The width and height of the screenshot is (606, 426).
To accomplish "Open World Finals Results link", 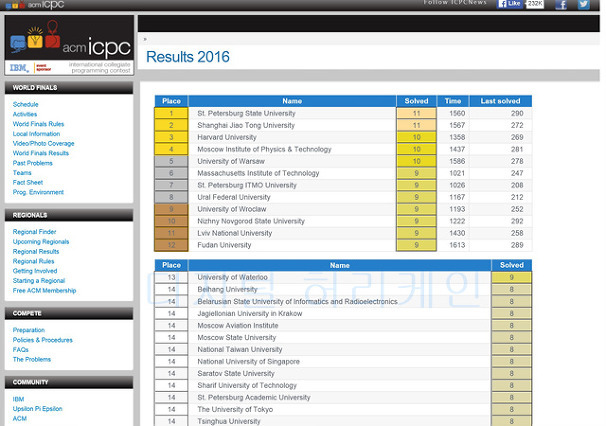I will [41, 153].
